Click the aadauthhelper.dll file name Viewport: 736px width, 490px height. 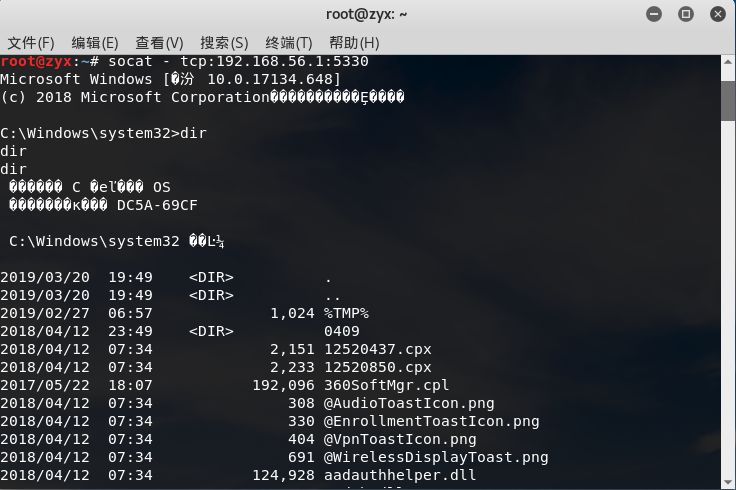point(400,475)
